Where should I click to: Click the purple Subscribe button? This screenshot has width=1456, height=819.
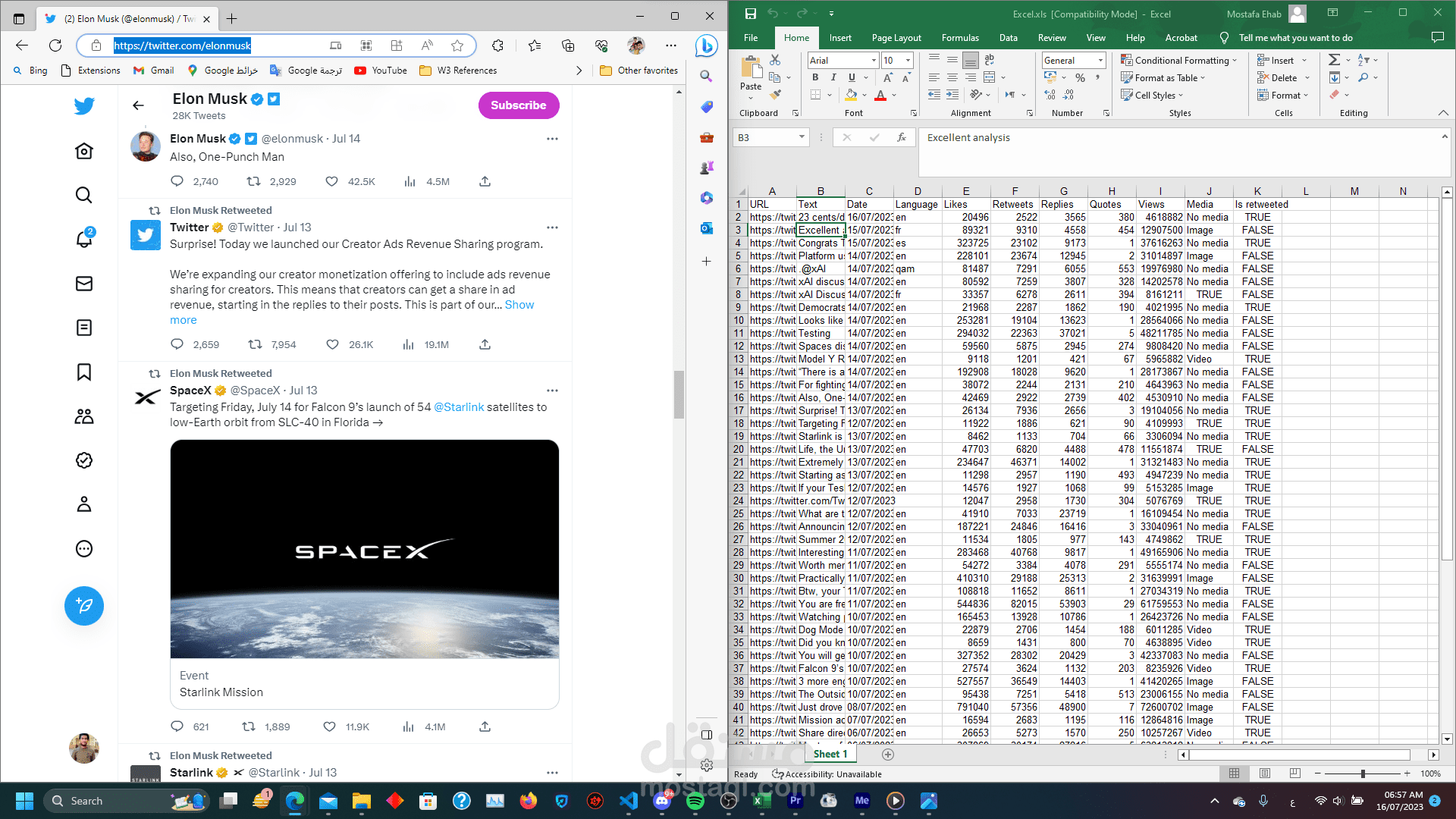[519, 105]
